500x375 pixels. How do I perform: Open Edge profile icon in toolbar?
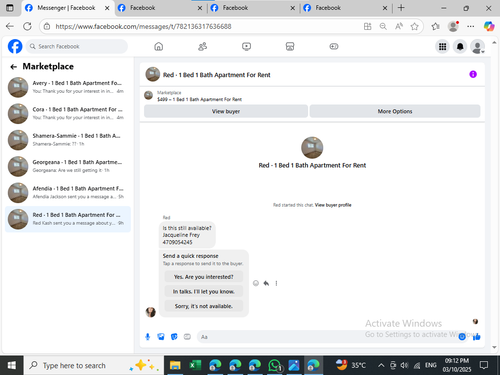(453, 26)
